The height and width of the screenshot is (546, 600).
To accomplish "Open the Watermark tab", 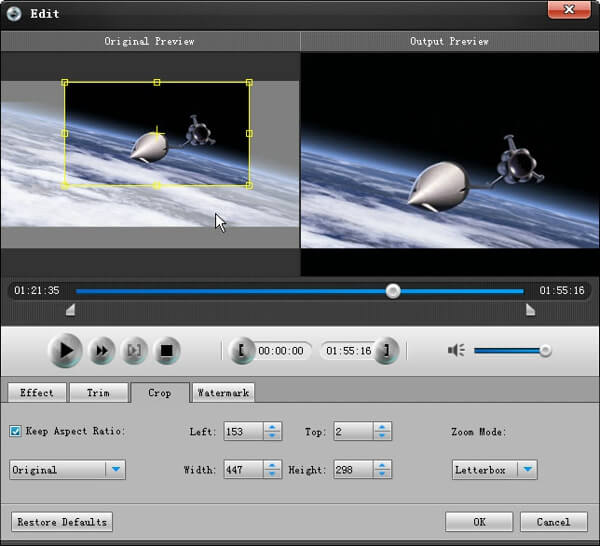I will coord(224,393).
